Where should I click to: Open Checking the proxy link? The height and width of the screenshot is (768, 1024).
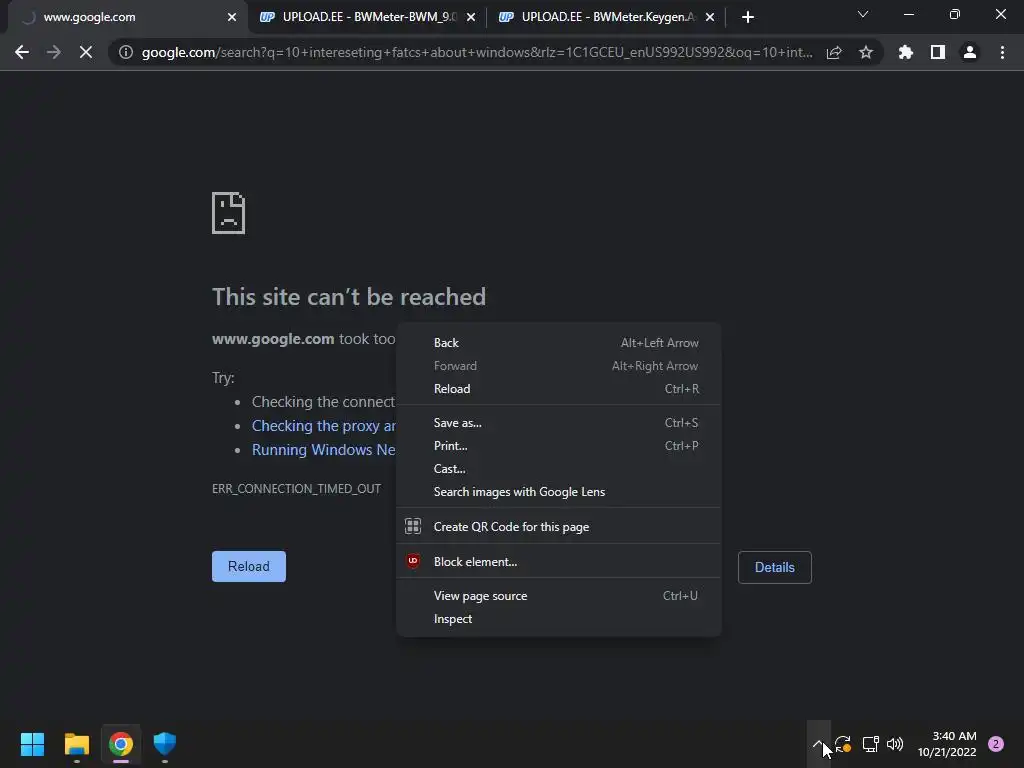click(x=324, y=426)
